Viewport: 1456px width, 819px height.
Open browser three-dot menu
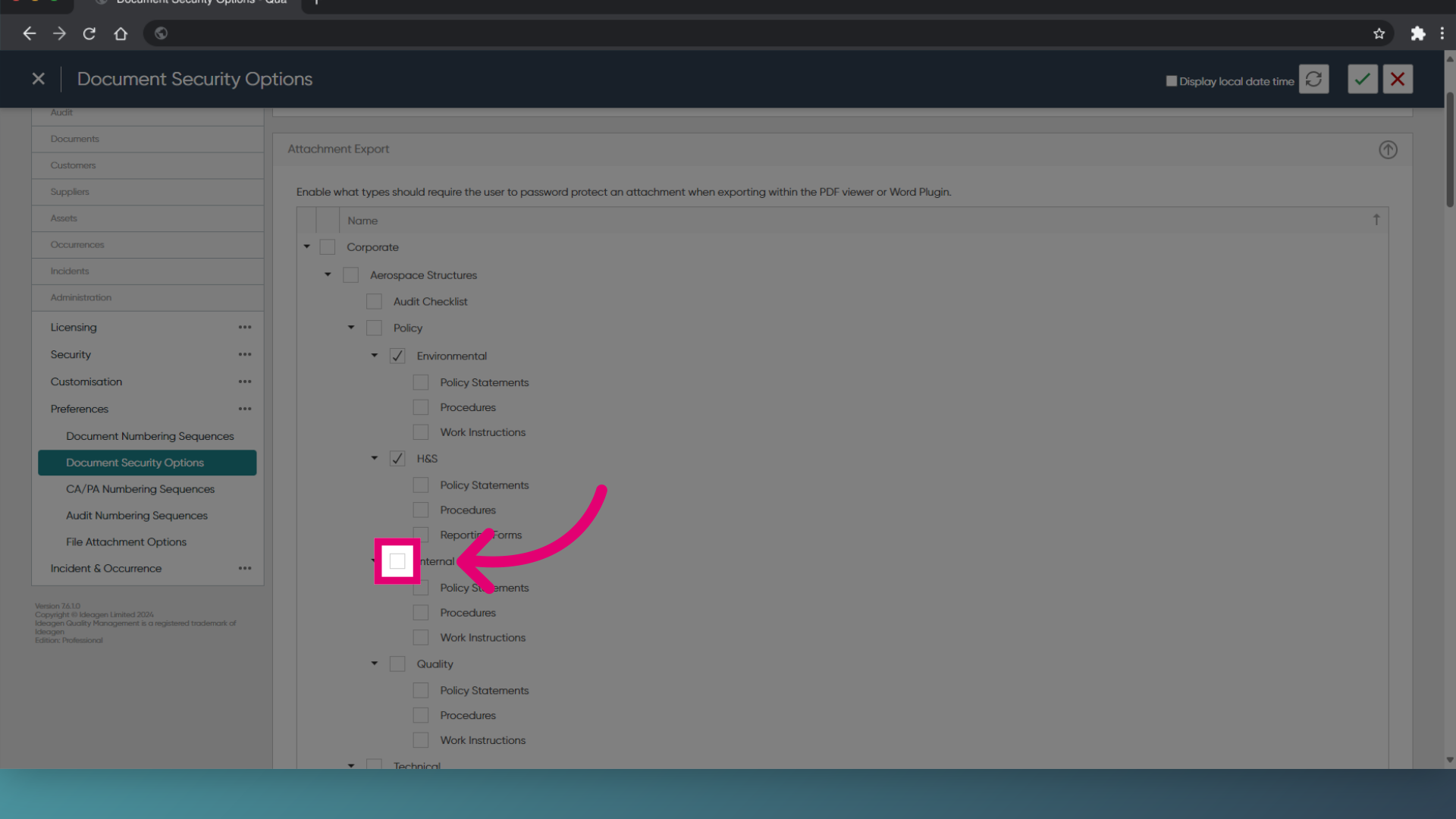[1442, 33]
